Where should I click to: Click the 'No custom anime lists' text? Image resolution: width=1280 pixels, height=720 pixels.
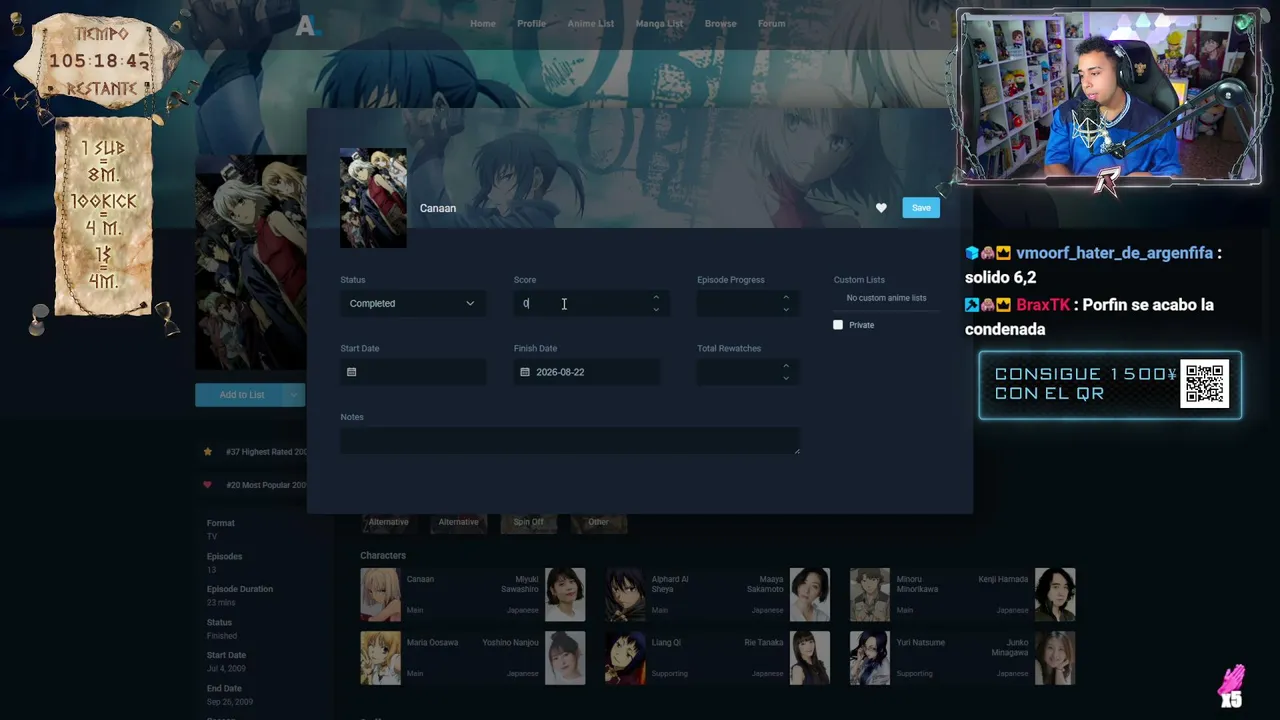[886, 298]
